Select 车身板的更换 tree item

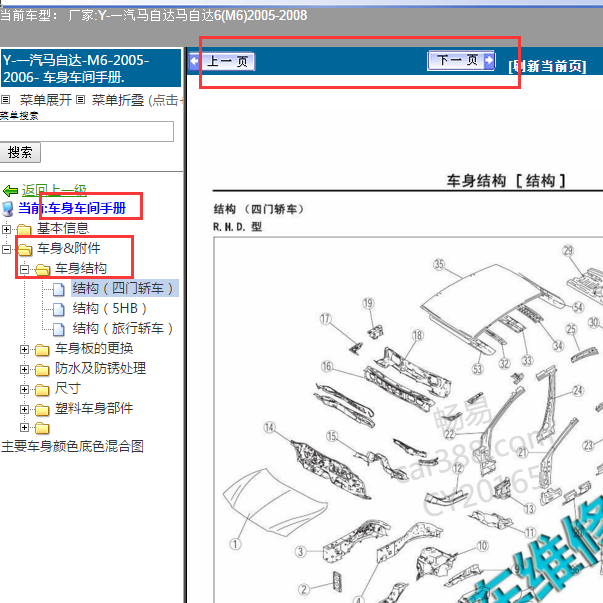pyautogui.click(x=94, y=348)
